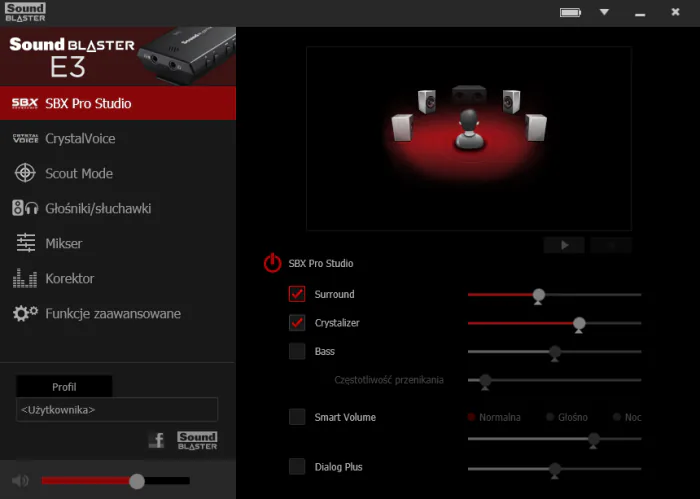Image resolution: width=700 pixels, height=499 pixels.
Task: Open the Korektor equalizer page
Action: [x=118, y=278]
